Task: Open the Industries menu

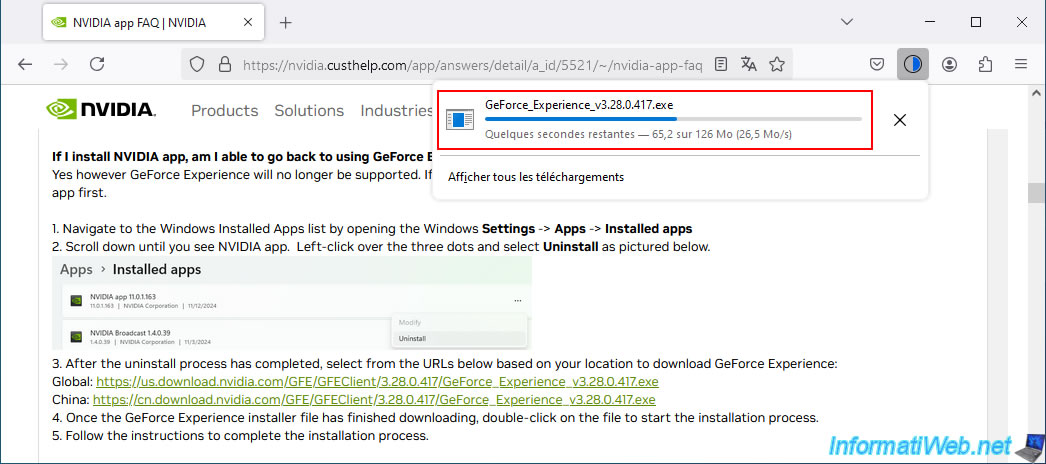Action: pos(397,111)
